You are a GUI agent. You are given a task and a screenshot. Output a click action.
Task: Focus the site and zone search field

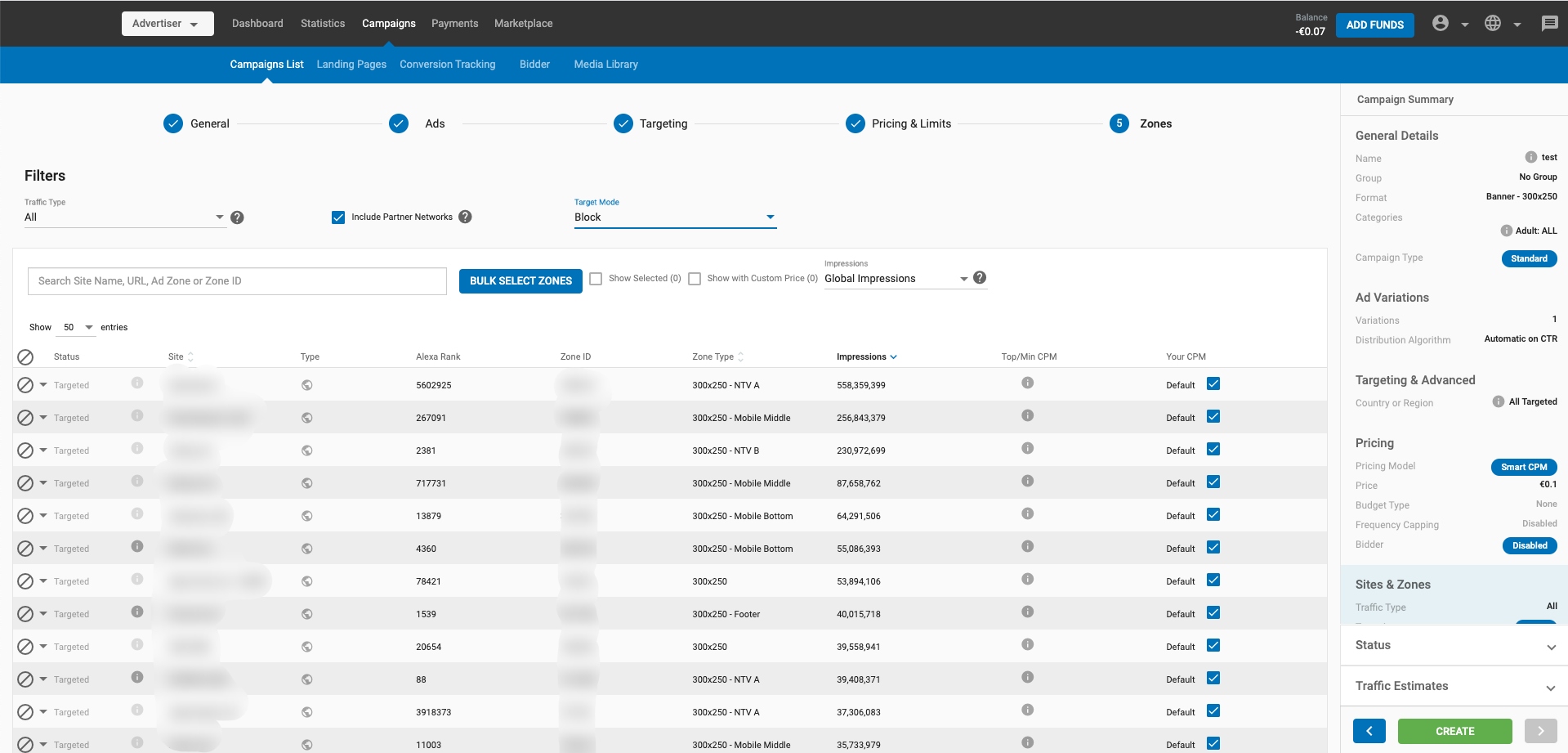click(x=237, y=281)
